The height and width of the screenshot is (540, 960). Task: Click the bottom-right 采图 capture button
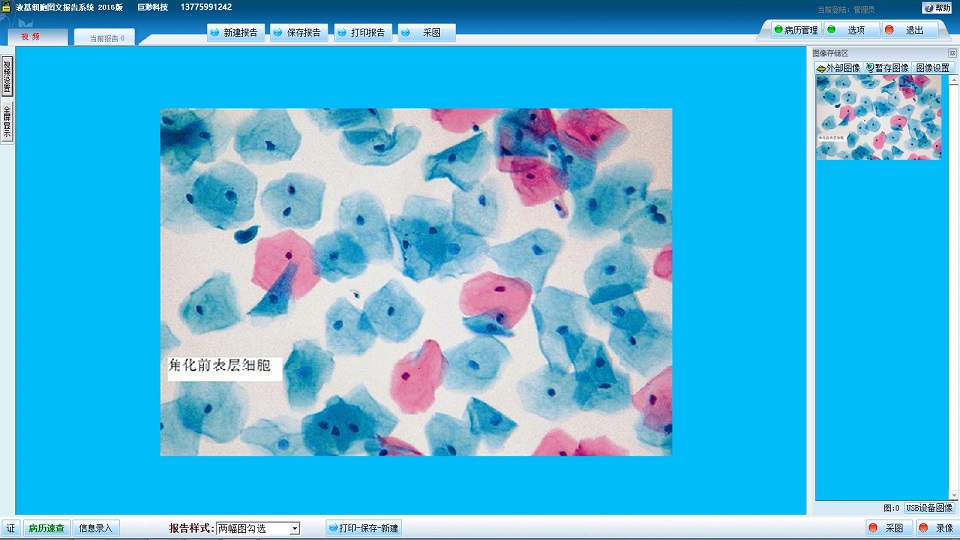coord(888,528)
